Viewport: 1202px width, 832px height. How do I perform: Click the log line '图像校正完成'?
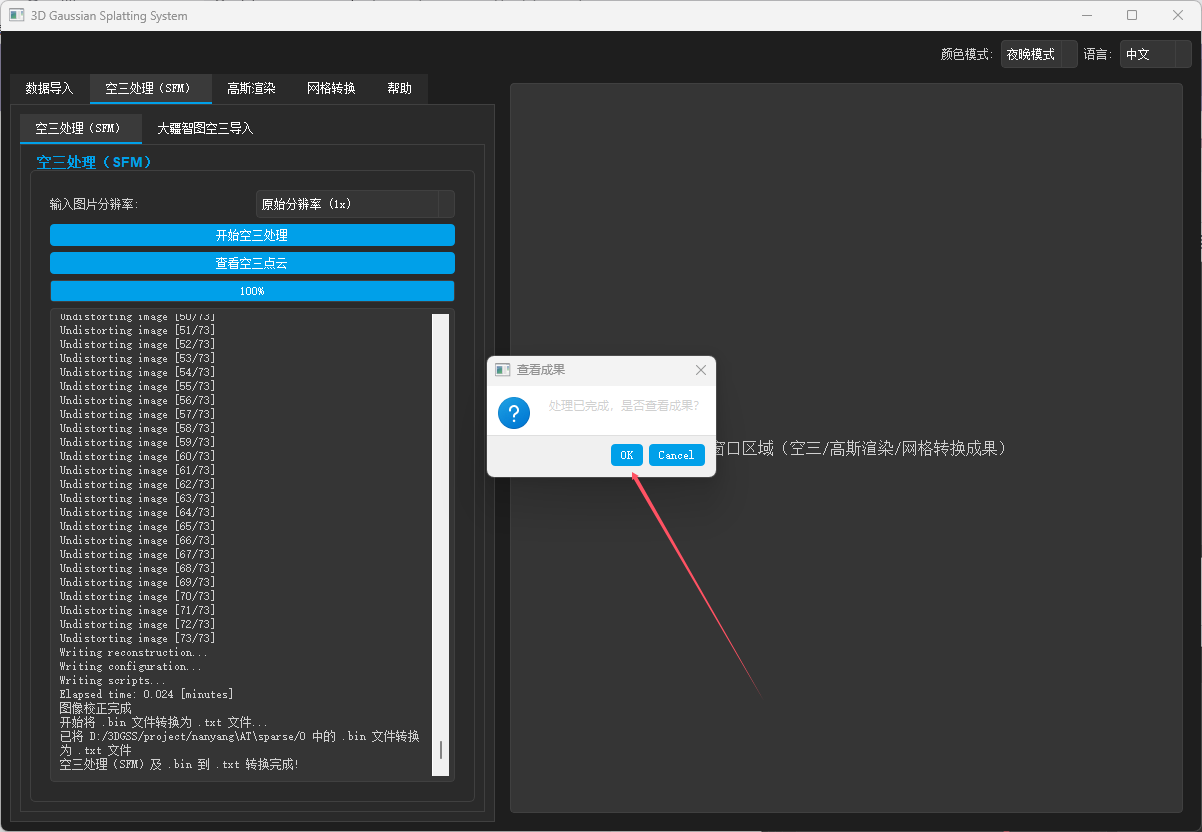(x=95, y=708)
